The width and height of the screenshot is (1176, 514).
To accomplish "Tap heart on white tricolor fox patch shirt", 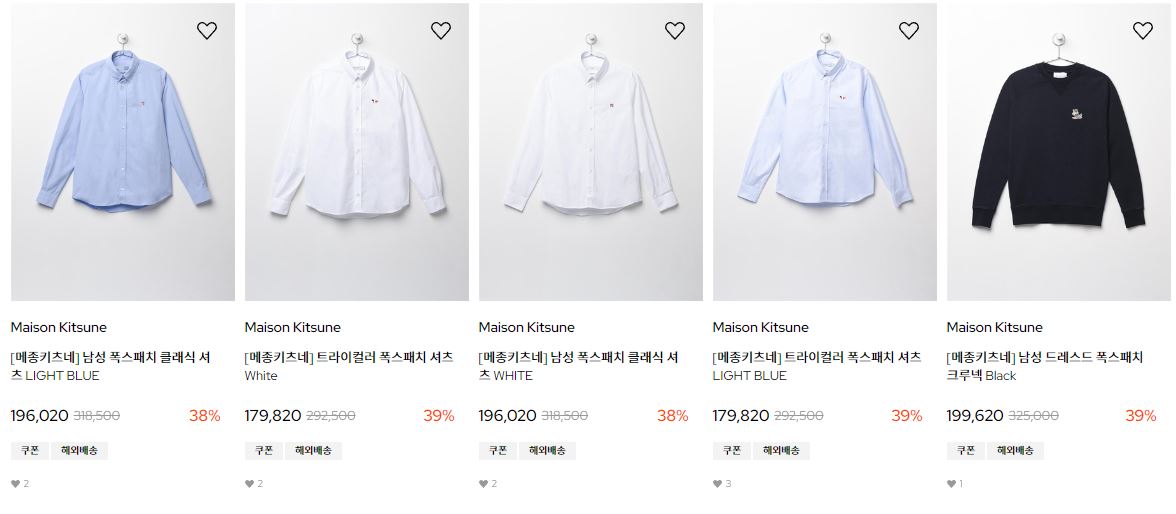I will (441, 30).
